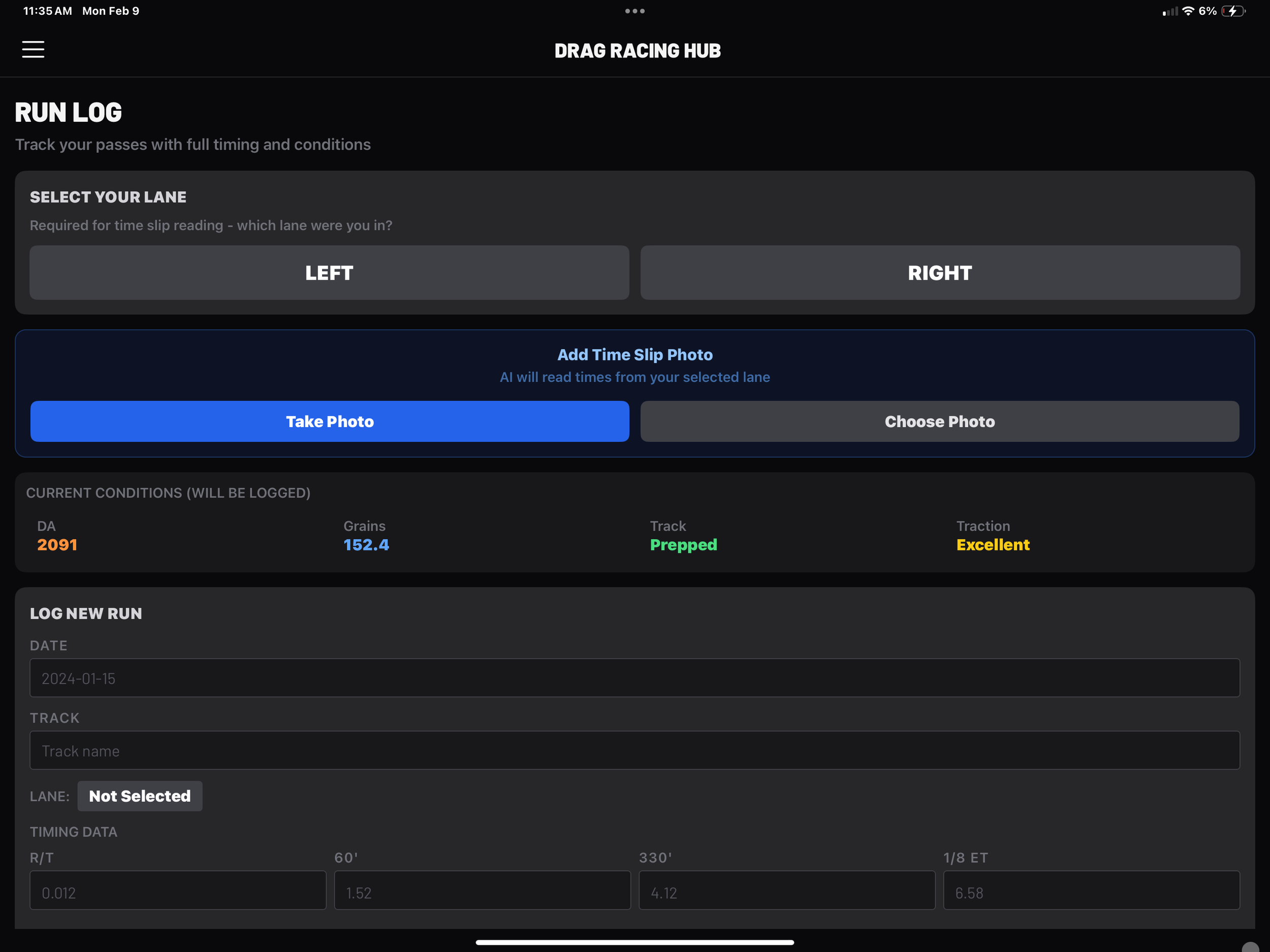Image resolution: width=1270 pixels, height=952 pixels.
Task: Tap the cellular signal bars icon
Action: (x=1169, y=12)
